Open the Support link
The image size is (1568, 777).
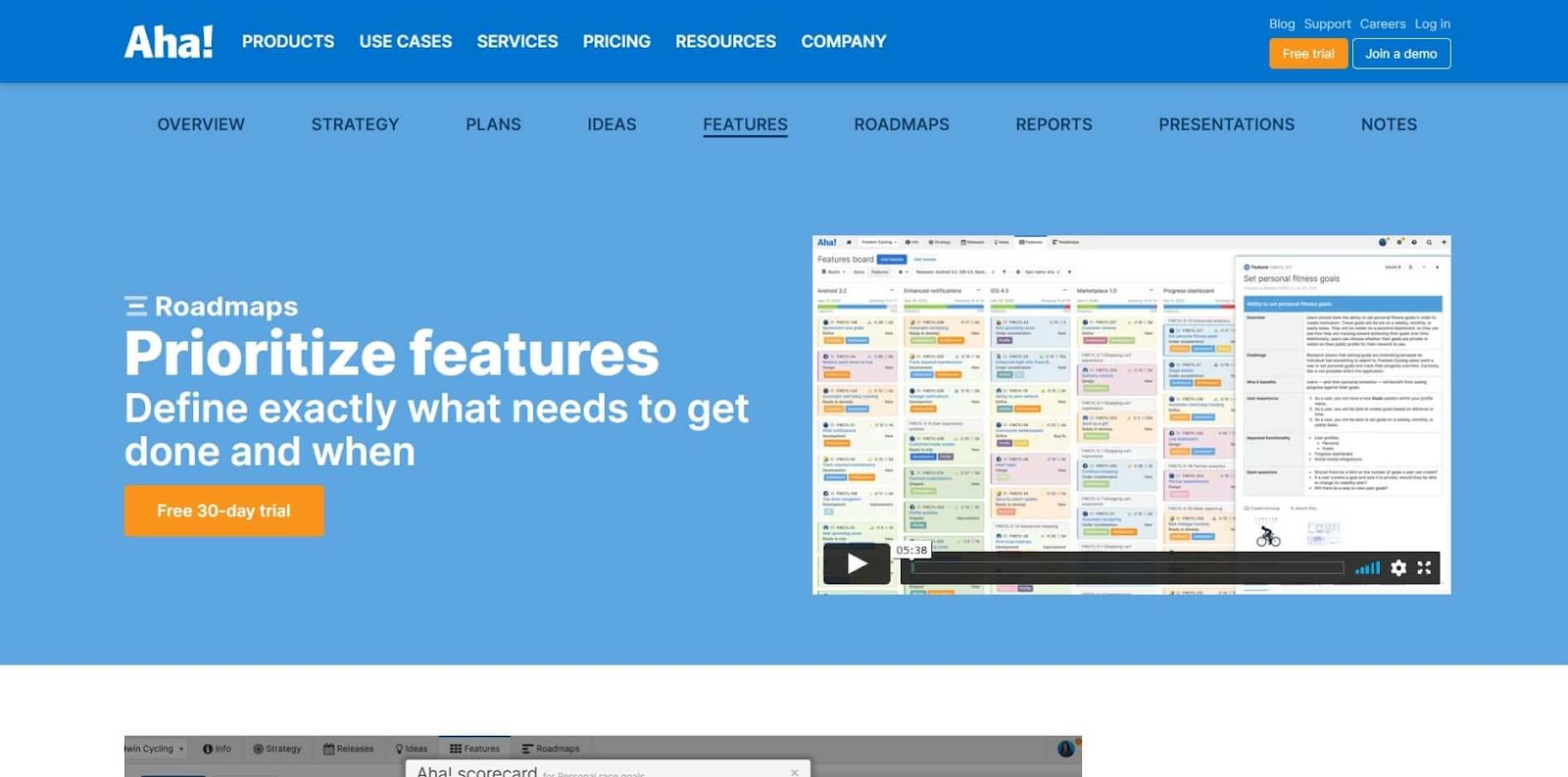1327,24
